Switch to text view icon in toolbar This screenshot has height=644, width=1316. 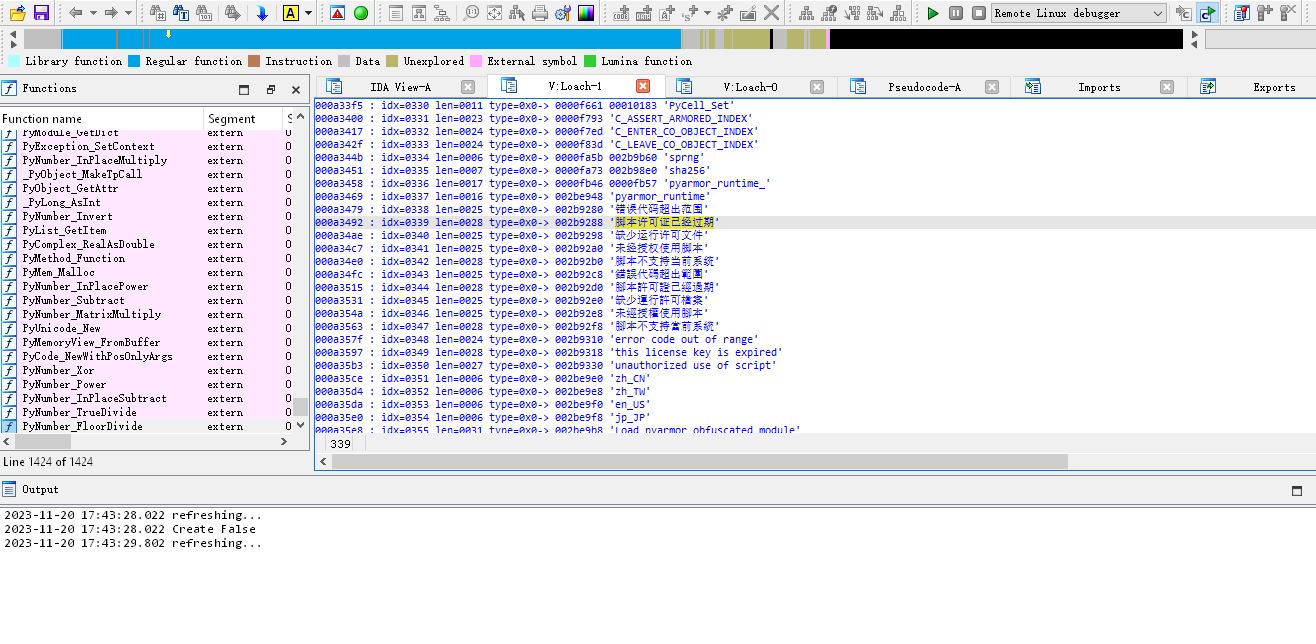click(396, 13)
